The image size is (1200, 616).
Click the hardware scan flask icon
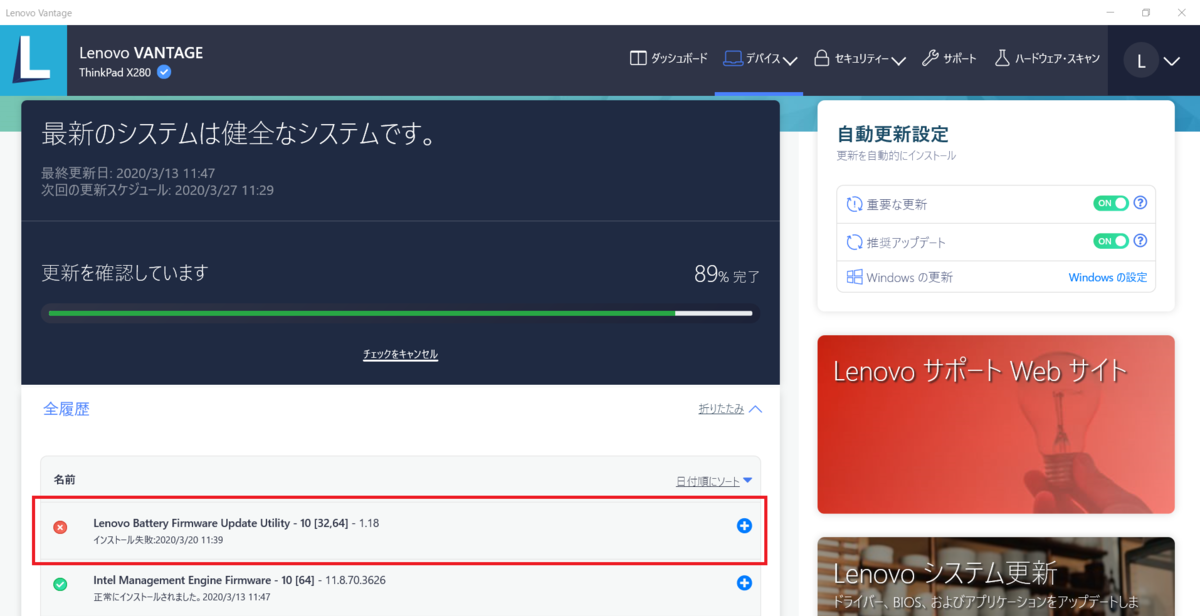[1001, 58]
